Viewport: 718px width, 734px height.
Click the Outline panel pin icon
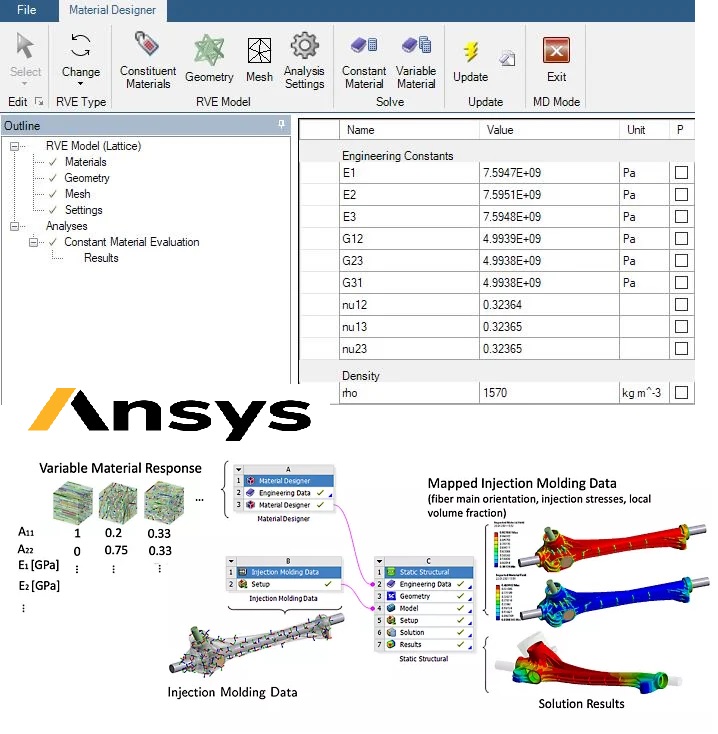tap(281, 124)
